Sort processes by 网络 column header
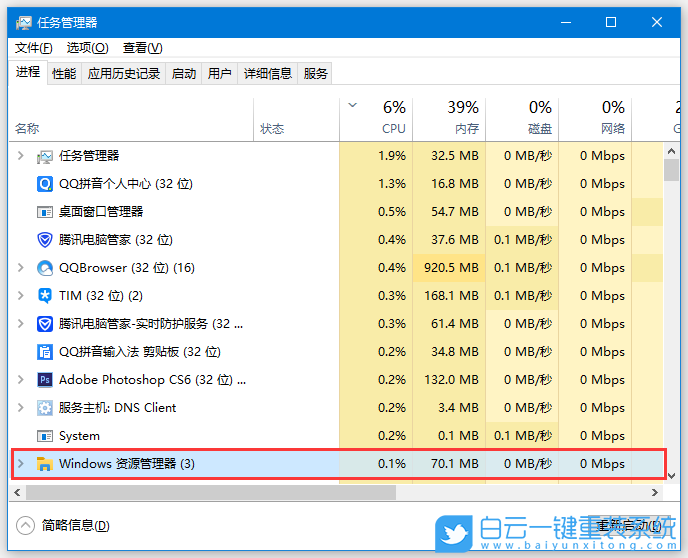This screenshot has height=558, width=688. tap(595, 120)
